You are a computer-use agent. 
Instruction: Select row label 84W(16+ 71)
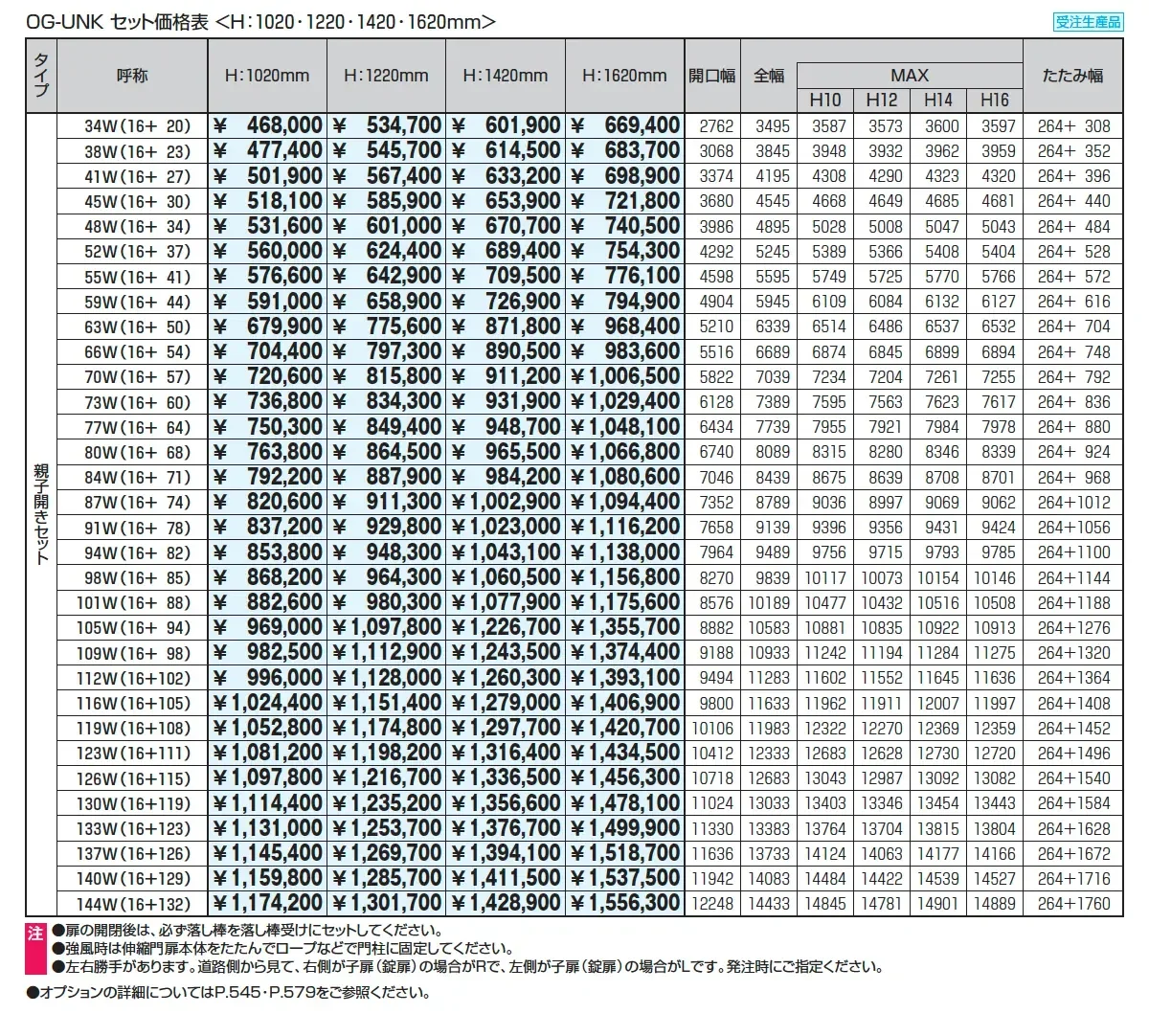[137, 477]
